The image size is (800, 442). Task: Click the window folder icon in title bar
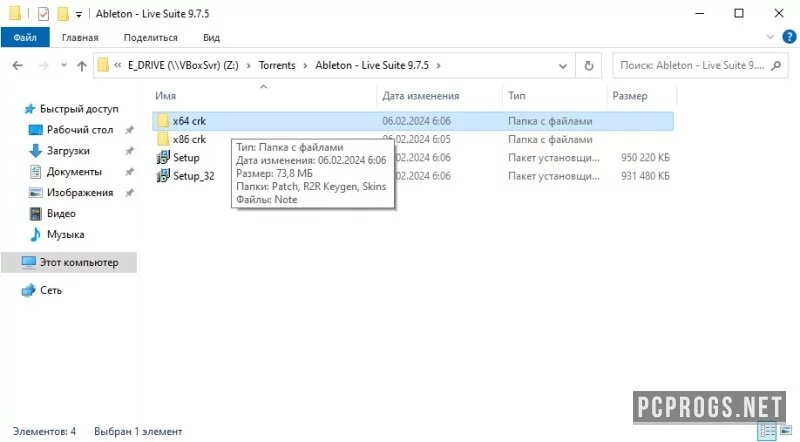click(15, 14)
